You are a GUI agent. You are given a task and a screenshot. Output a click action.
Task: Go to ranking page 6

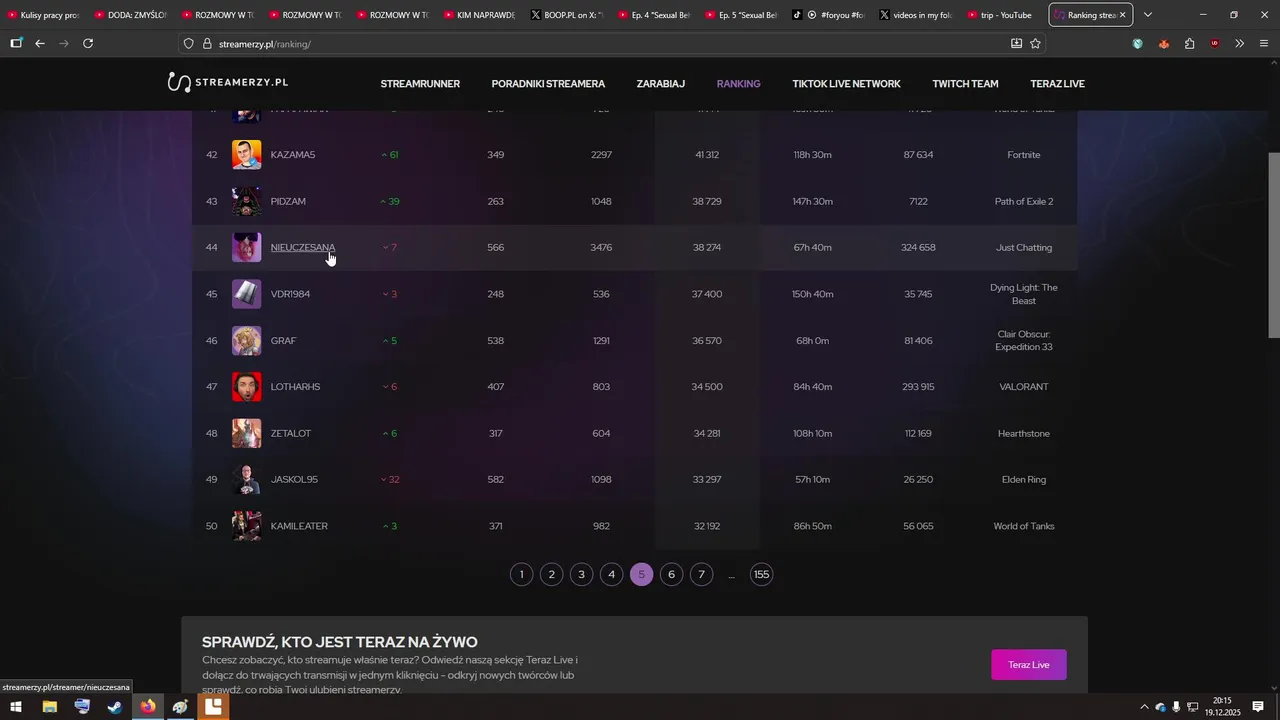click(x=671, y=574)
